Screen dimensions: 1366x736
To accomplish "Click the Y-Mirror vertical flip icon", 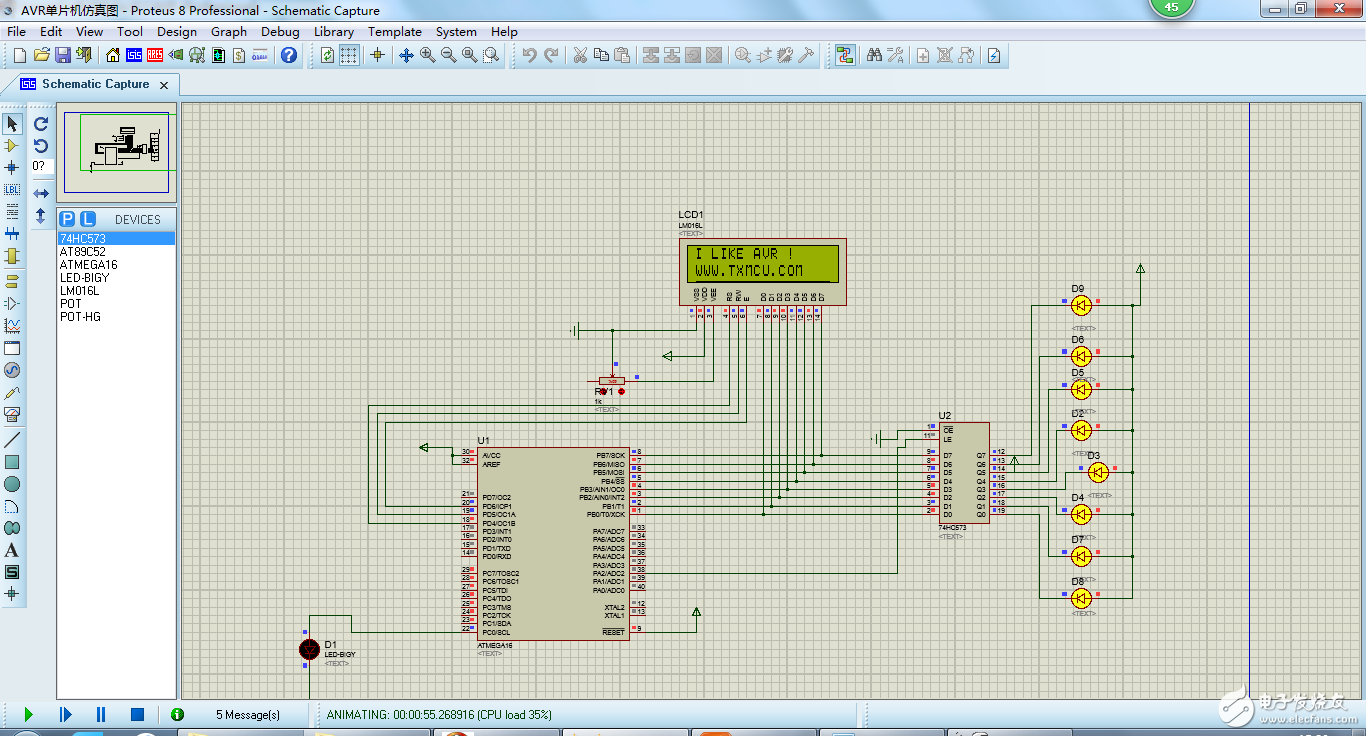I will point(41,215).
